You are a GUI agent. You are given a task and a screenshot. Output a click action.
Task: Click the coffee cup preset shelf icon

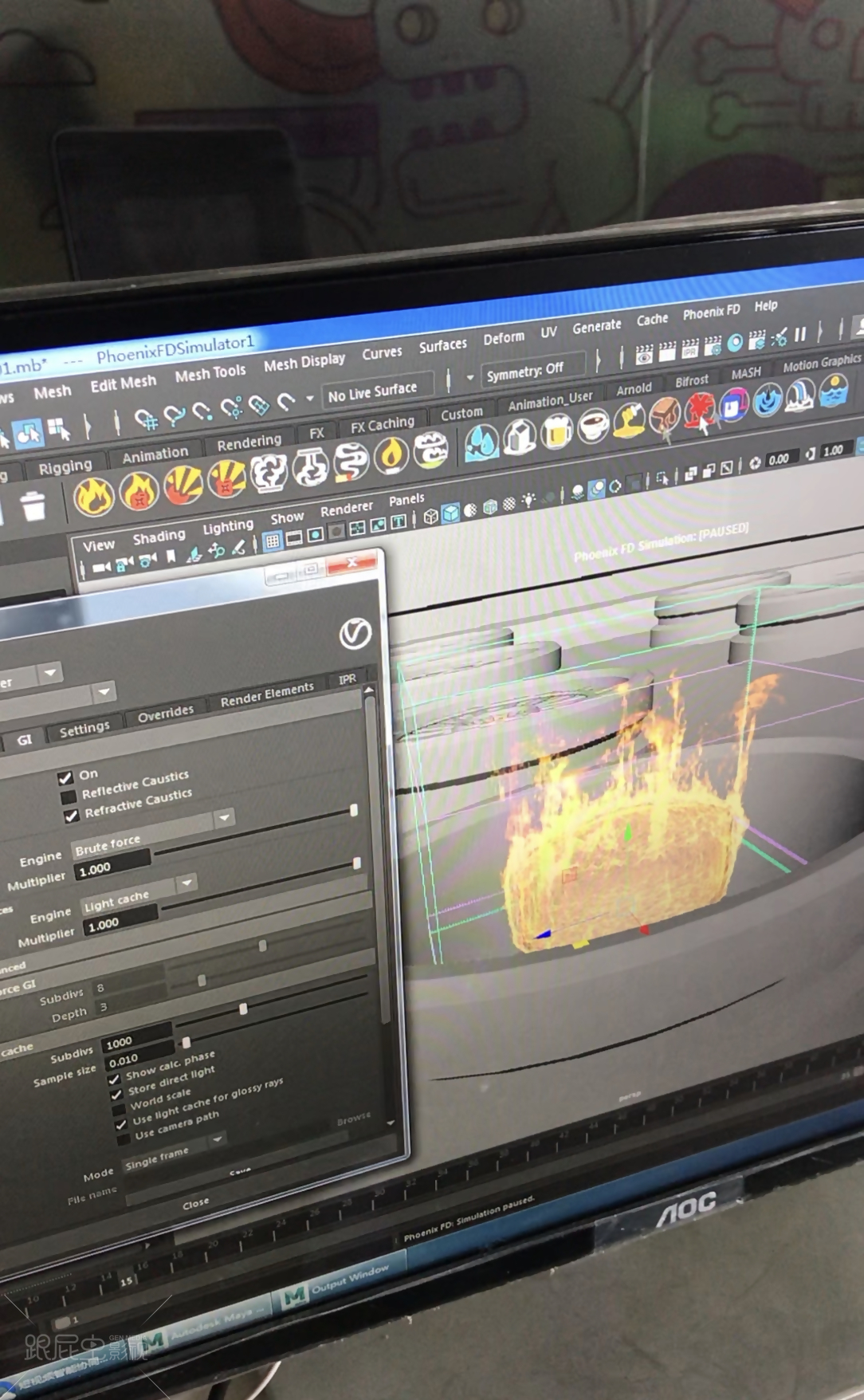coord(592,426)
